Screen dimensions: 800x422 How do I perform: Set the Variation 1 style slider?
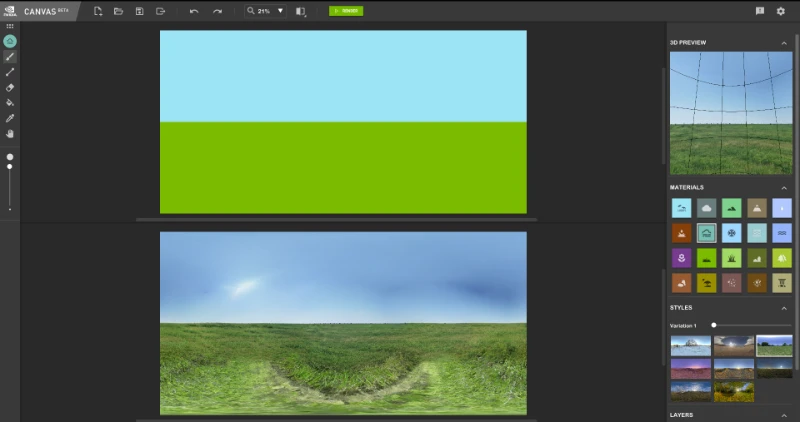[714, 325]
